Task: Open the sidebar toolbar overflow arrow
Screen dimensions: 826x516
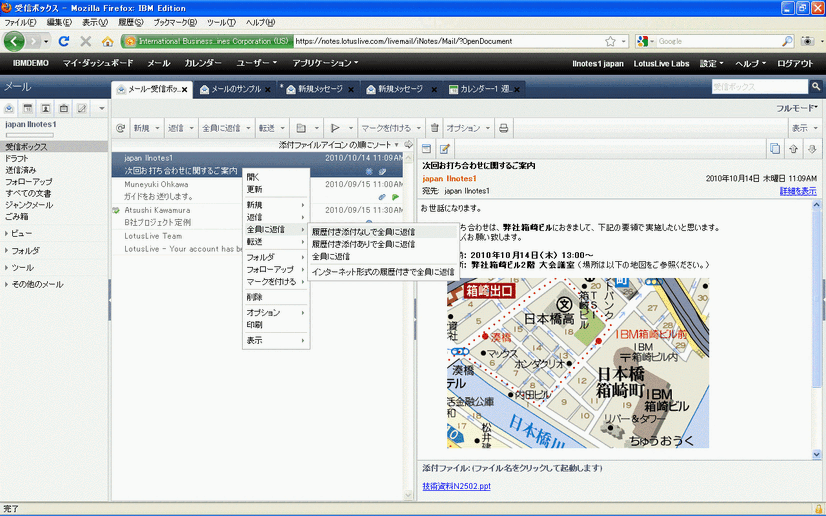Action: pos(102,108)
